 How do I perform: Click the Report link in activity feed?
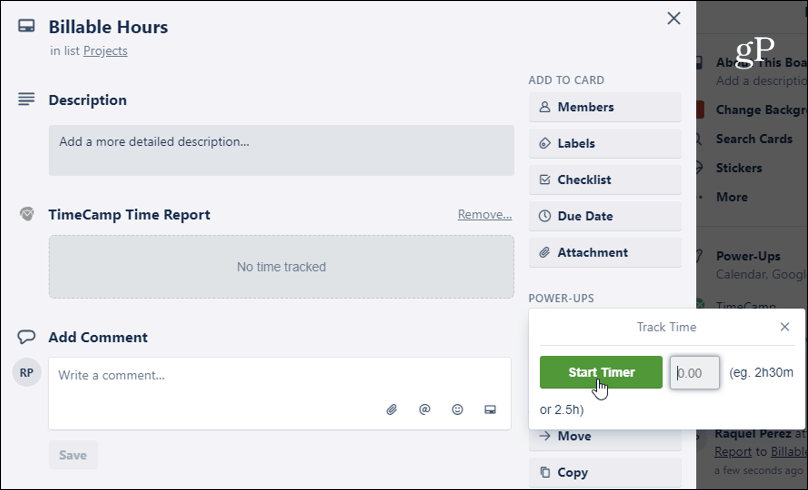click(733, 452)
